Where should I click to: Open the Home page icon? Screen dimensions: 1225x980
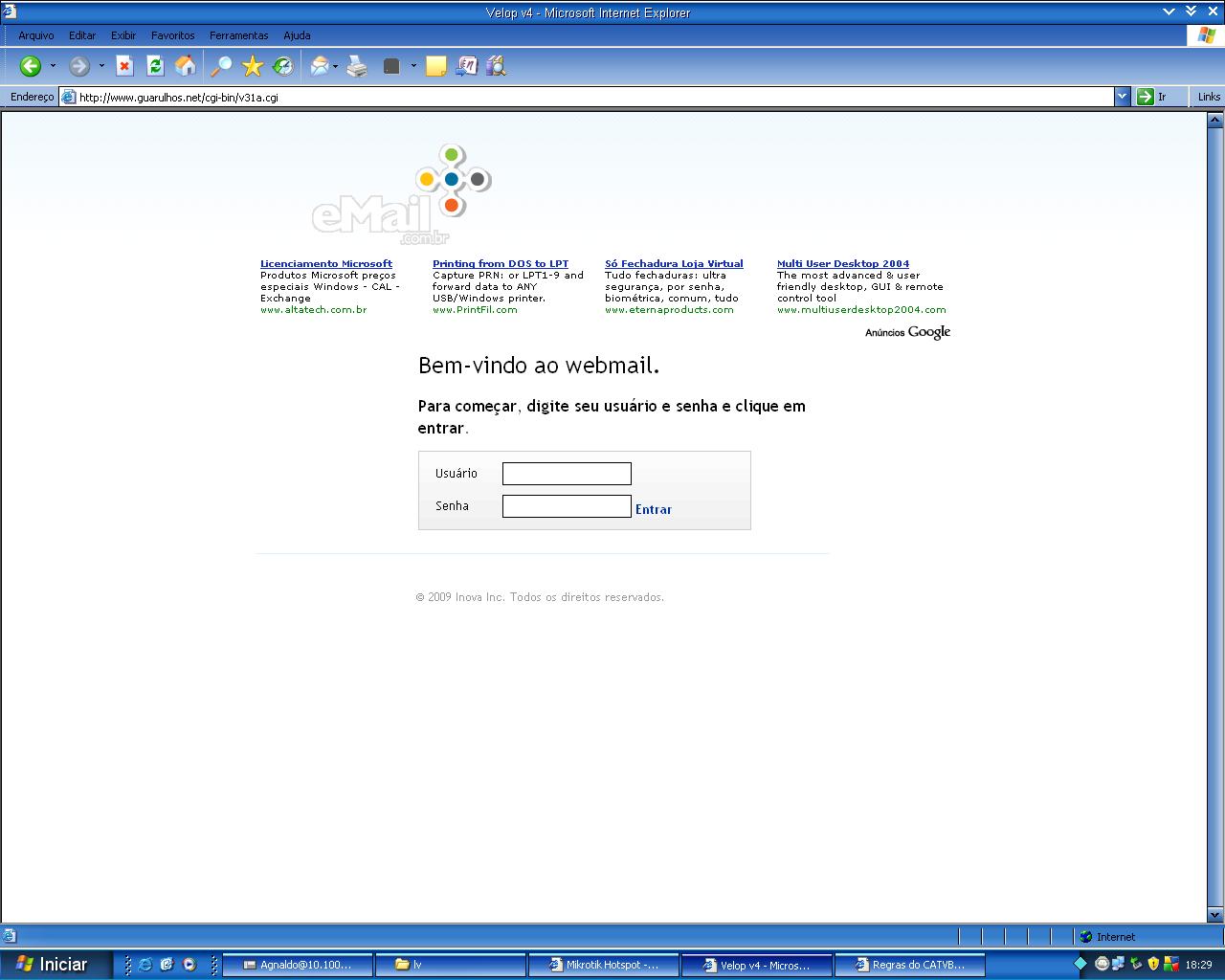186,66
